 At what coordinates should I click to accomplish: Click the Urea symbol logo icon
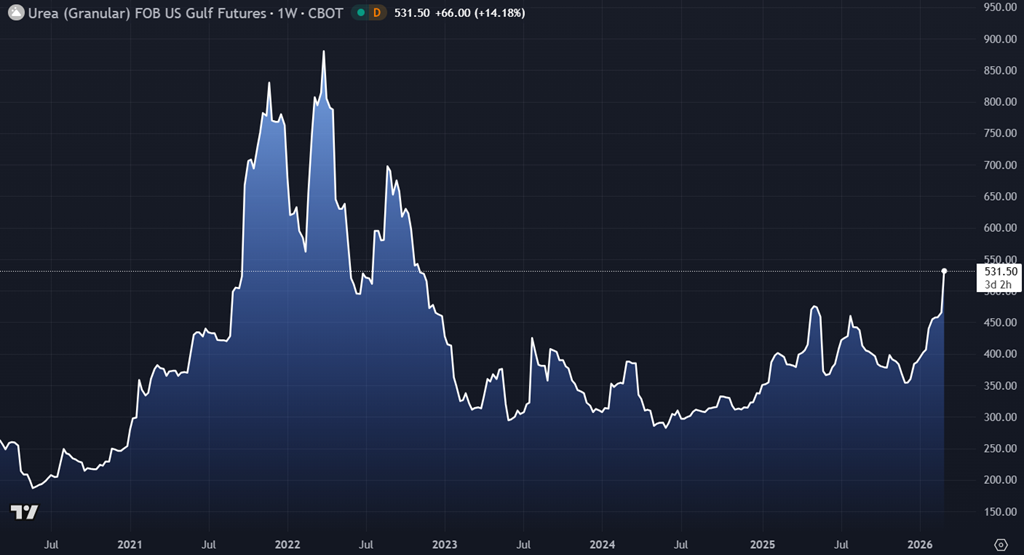tap(15, 13)
